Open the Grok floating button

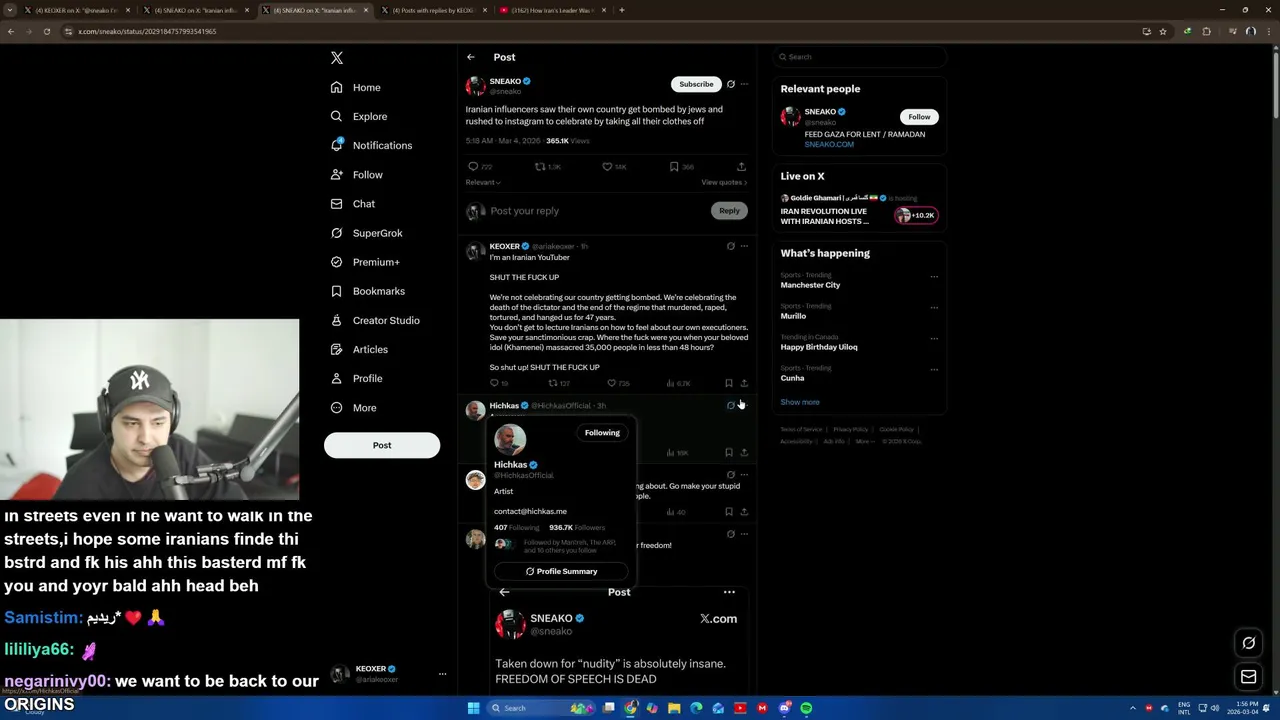tap(1249, 643)
